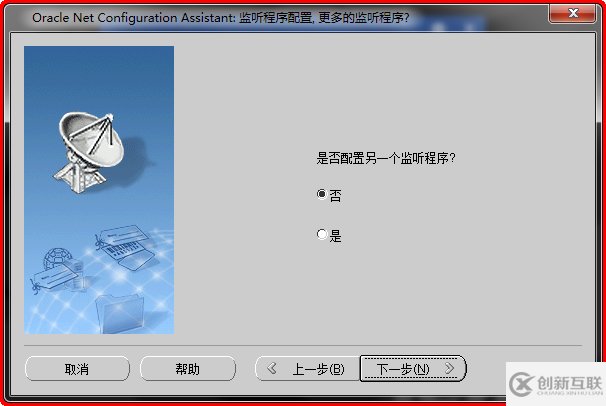The height and width of the screenshot is (406, 606).
Task: Continue with the 下一步(N) button
Action: coord(413,369)
